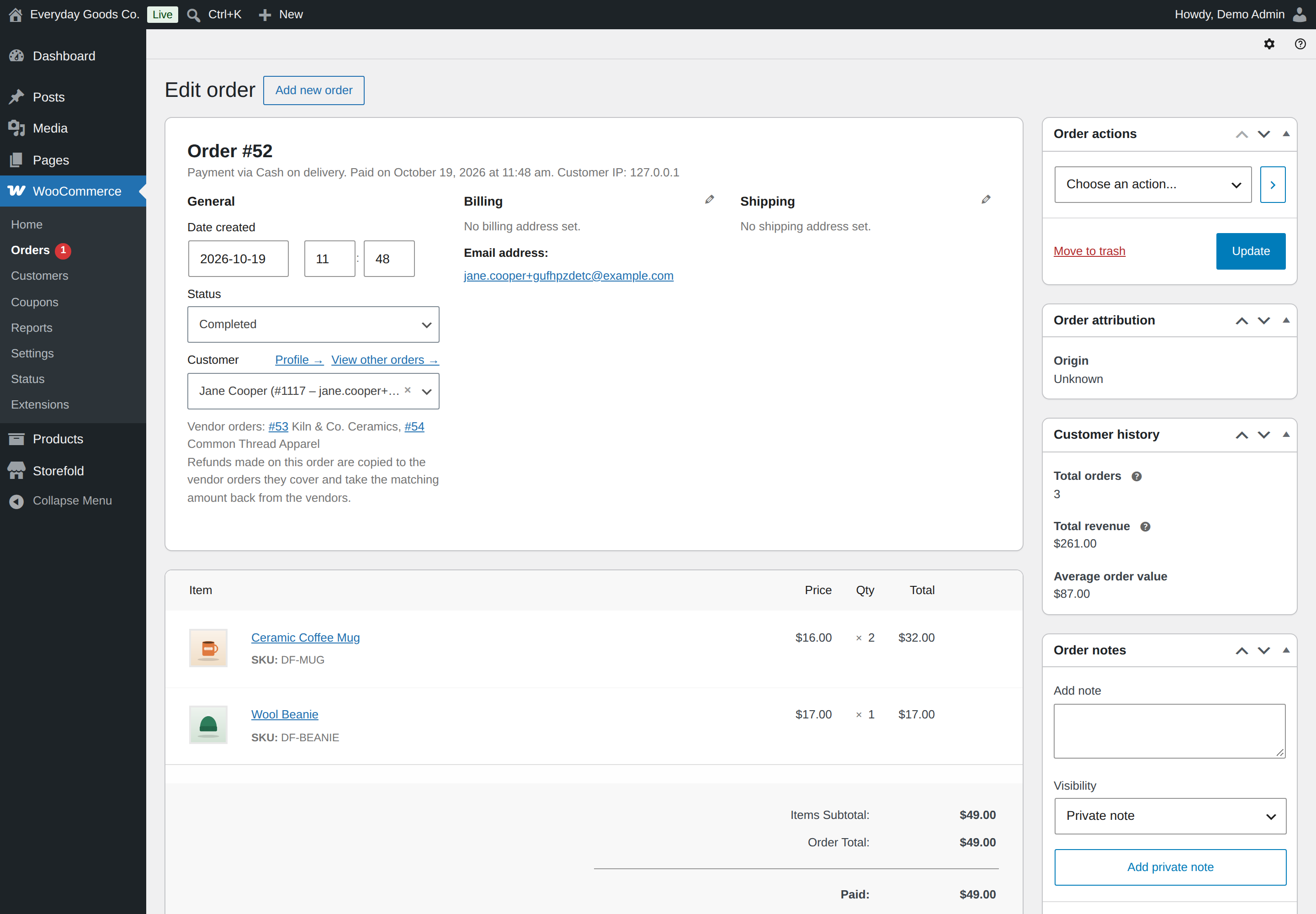Edit shipping address with pencil icon

coord(986,200)
